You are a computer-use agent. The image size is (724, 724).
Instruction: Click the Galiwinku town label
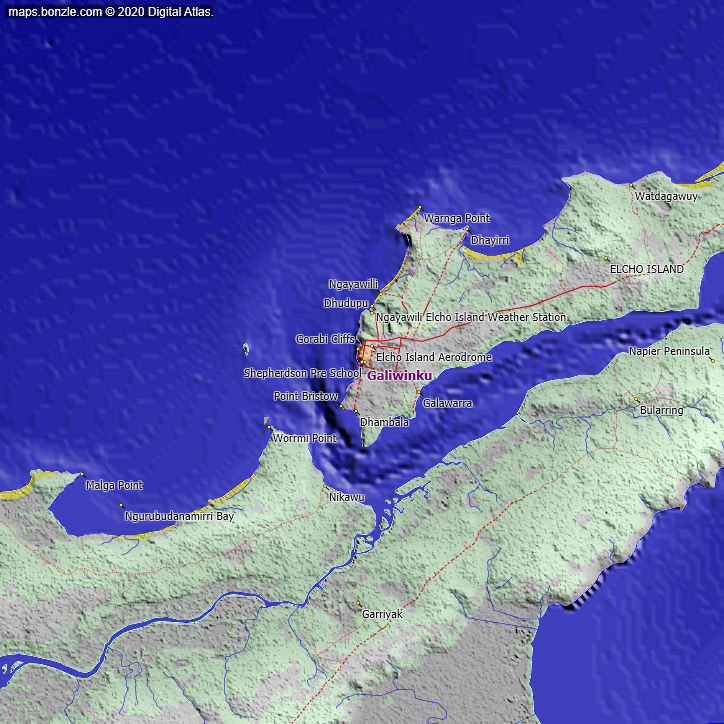pyautogui.click(x=400, y=376)
